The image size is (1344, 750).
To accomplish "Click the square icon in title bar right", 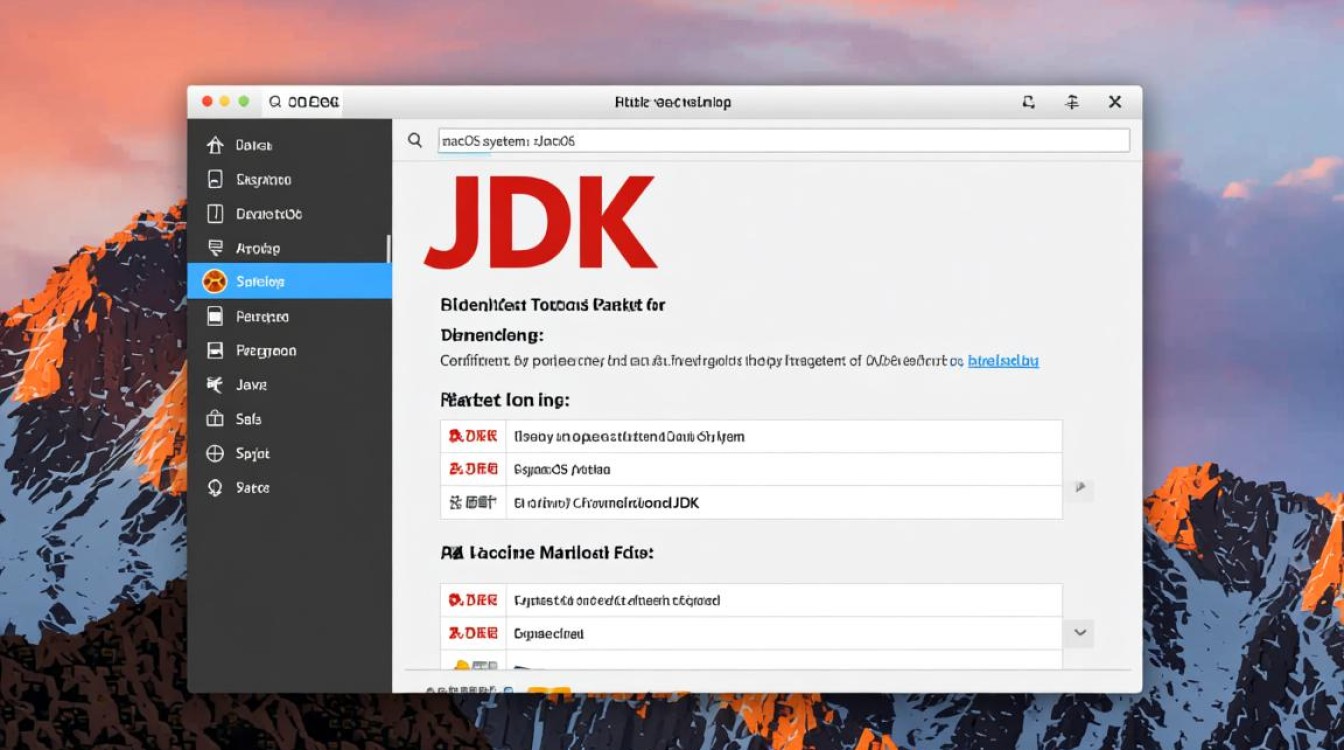I will pos(1028,102).
